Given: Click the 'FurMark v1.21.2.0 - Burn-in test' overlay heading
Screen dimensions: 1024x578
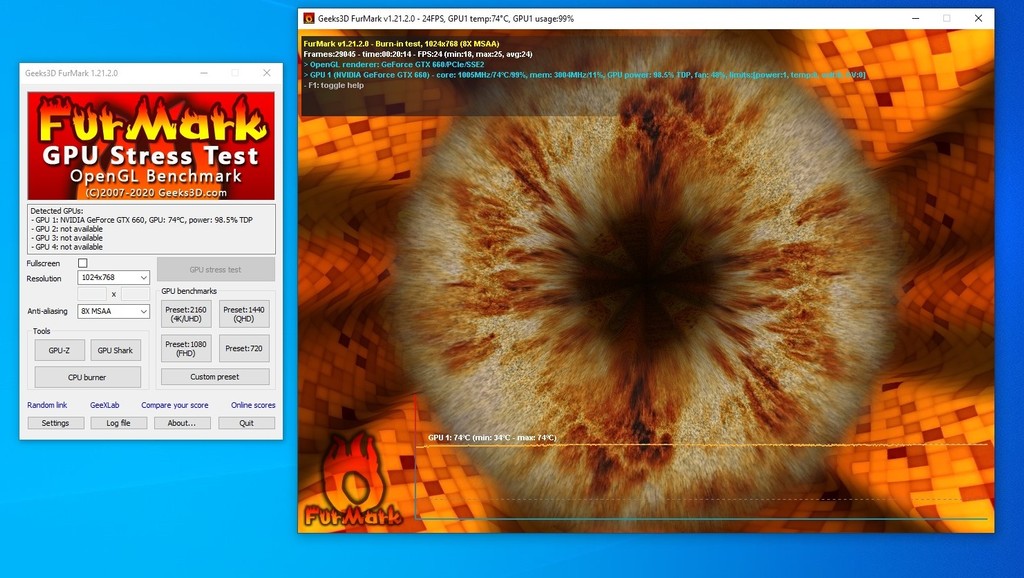Looking at the screenshot, I should 402,44.
